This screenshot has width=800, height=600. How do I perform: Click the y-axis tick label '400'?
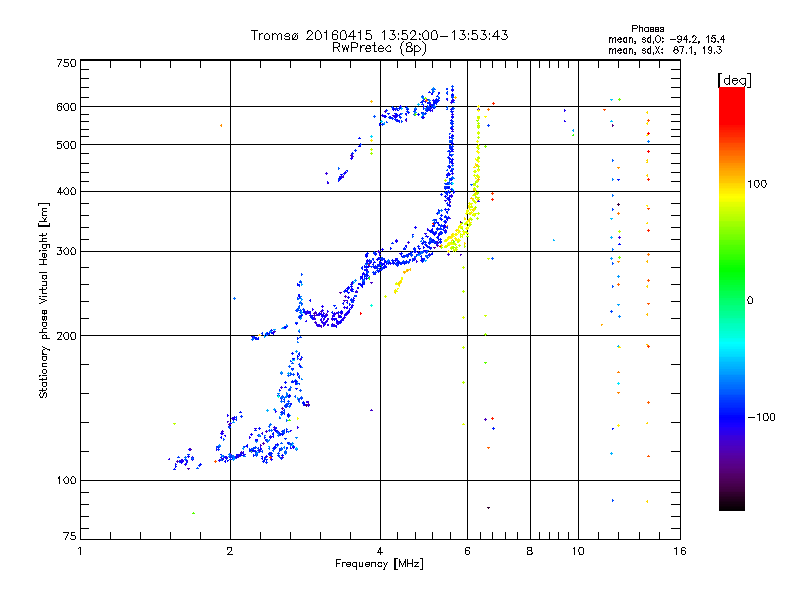(66, 191)
